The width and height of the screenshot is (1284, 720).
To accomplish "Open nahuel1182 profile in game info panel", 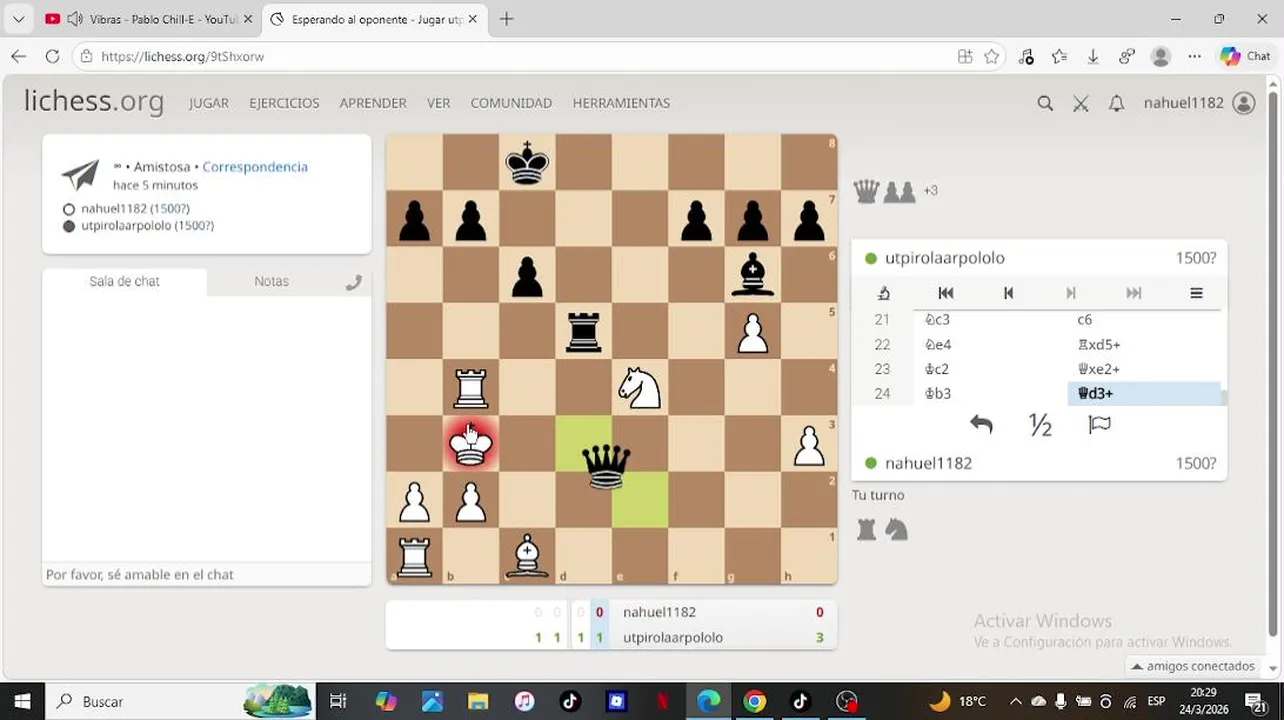I will click(135, 209).
